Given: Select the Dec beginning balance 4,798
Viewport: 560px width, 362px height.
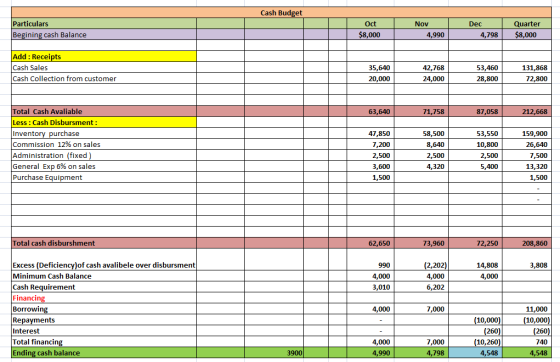Looking at the screenshot, I should 475,35.
